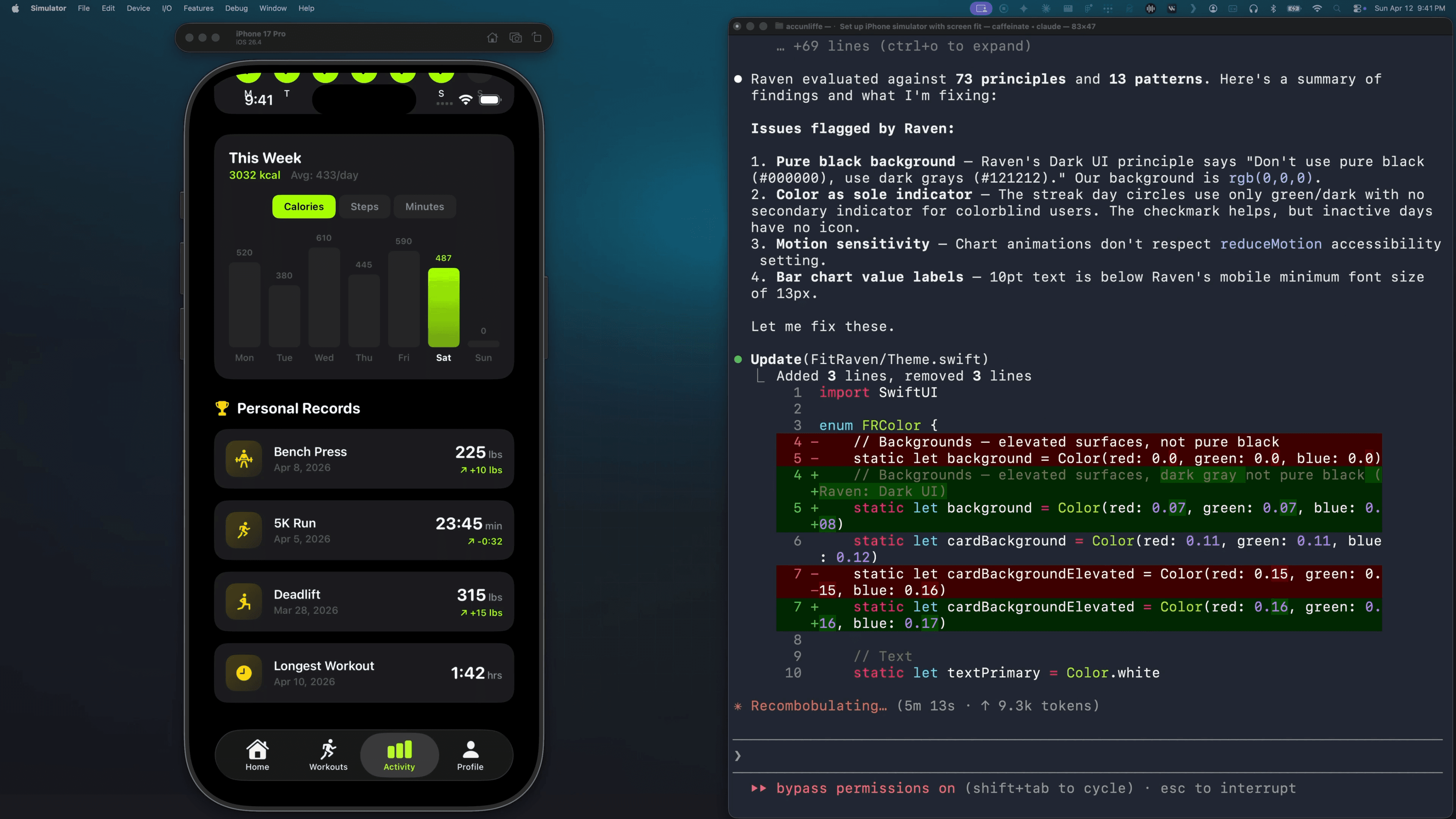1456x819 pixels.
Task: Click the user account menu bar icon
Action: click(1213, 8)
